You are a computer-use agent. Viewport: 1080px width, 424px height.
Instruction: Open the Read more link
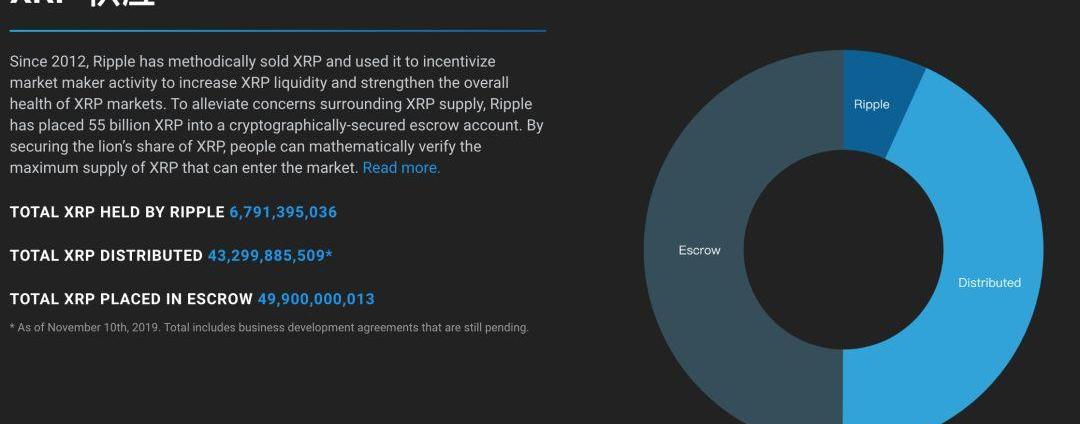pyautogui.click(x=401, y=168)
